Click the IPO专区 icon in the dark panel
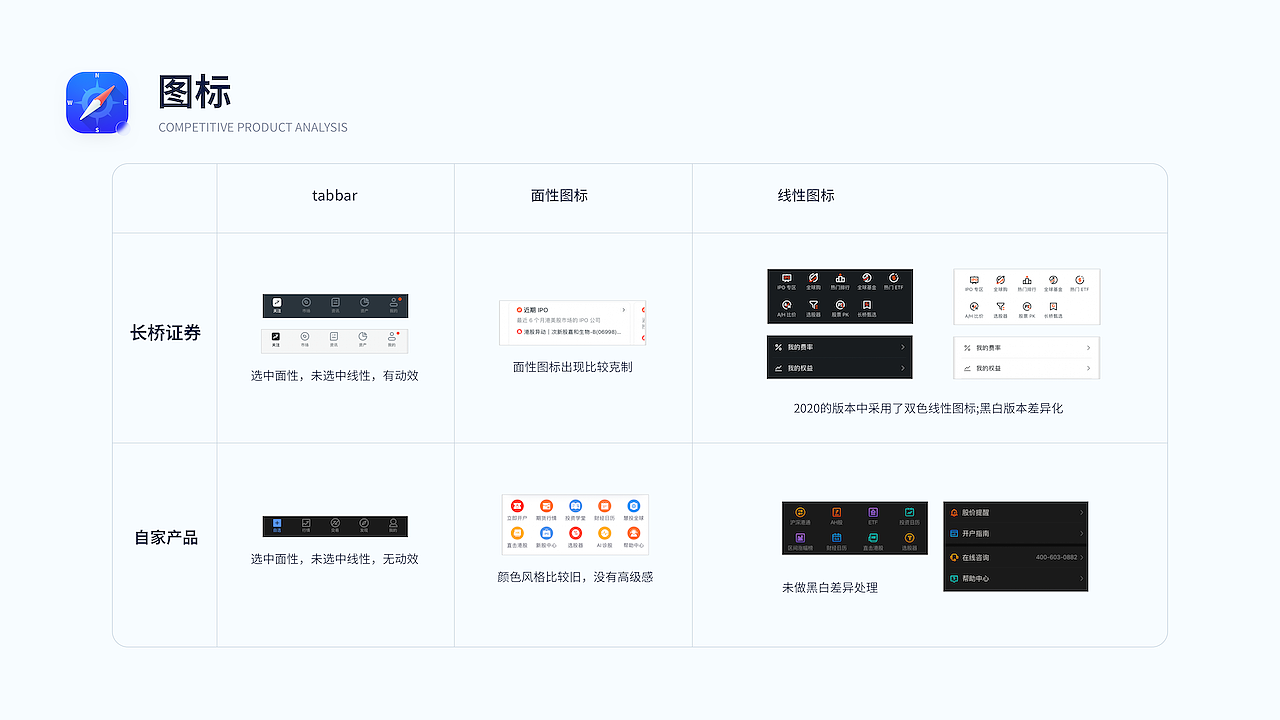 (786, 278)
